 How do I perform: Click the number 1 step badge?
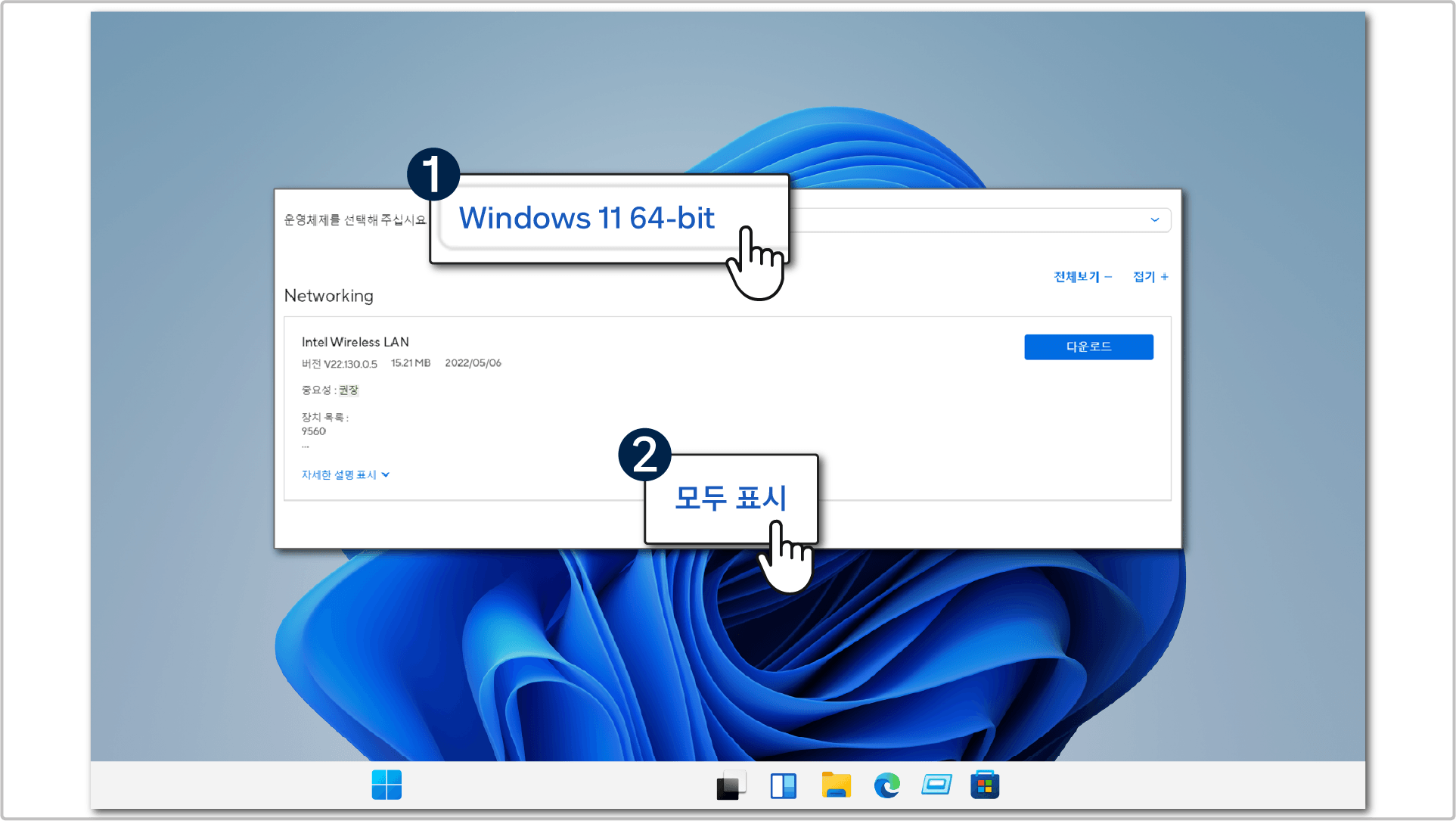[433, 174]
